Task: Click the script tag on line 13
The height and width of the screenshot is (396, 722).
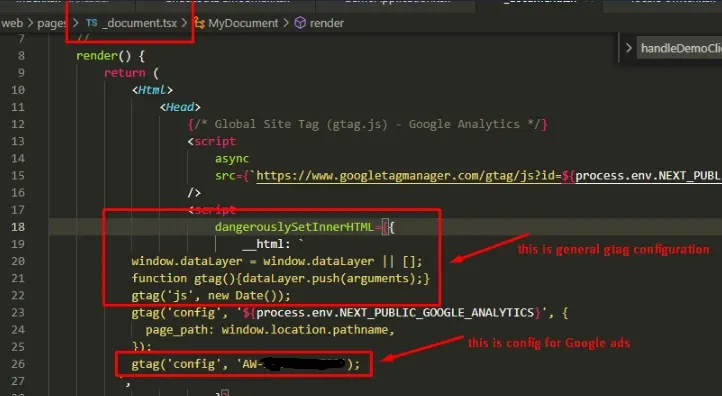Action: click(212, 141)
